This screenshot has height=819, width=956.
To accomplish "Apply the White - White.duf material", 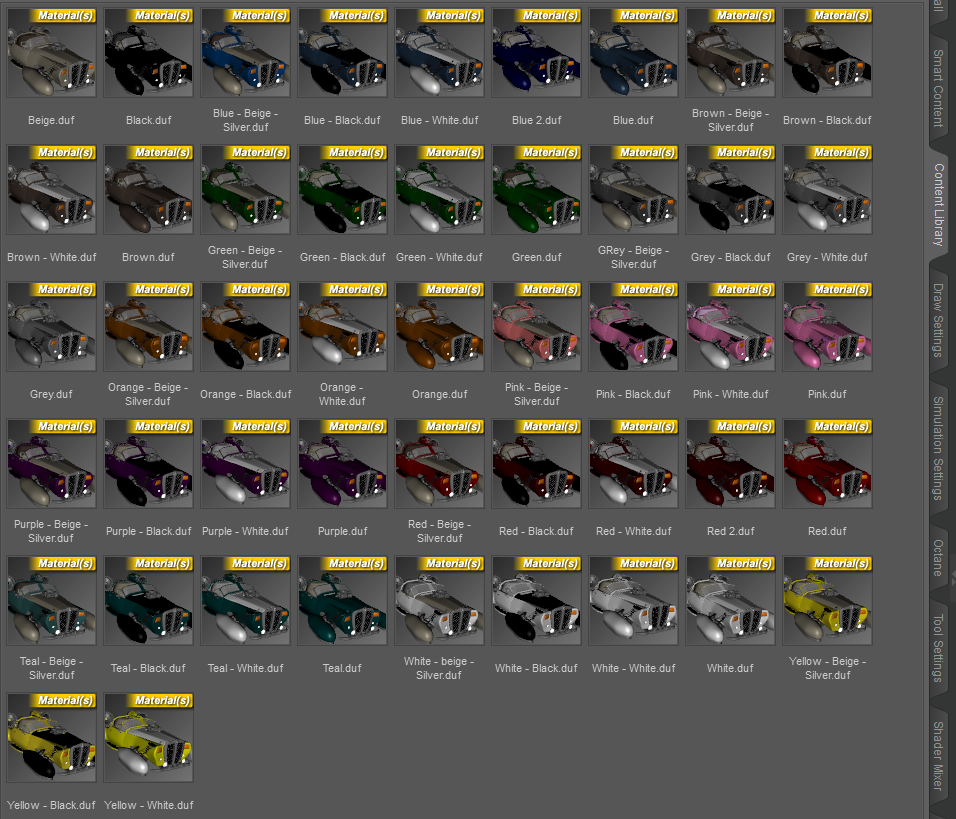I will (633, 600).
